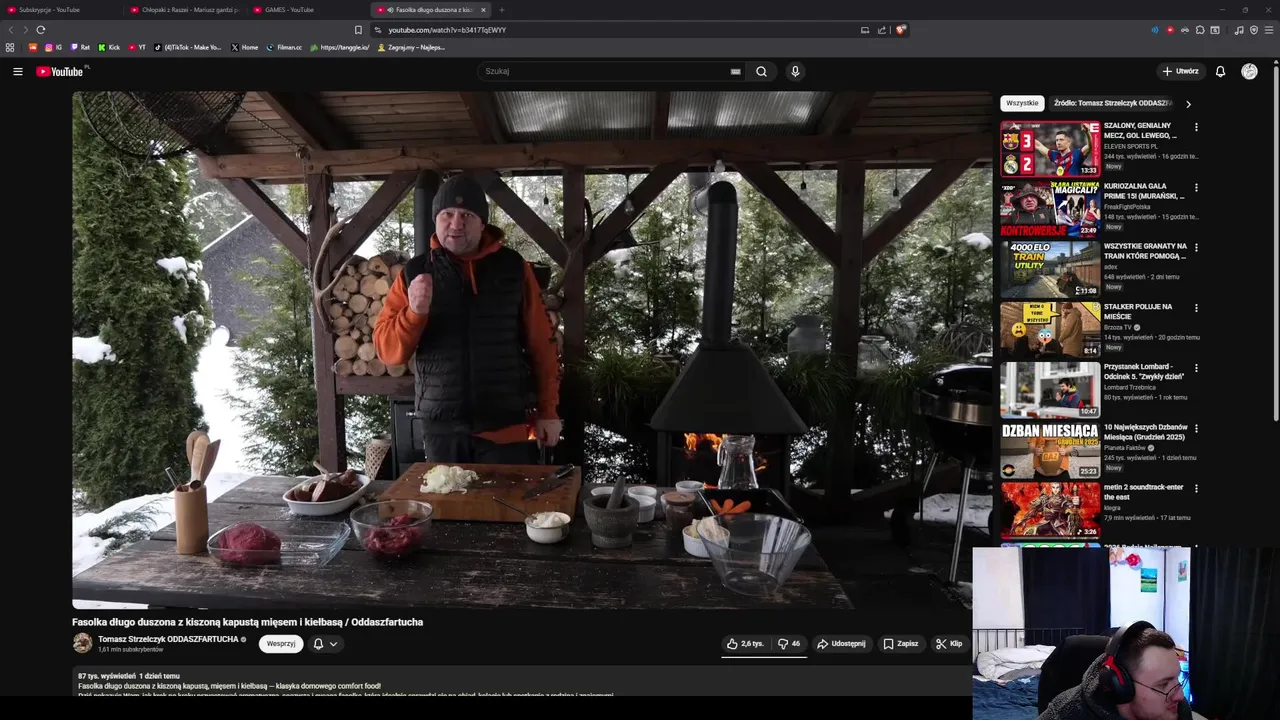Screen dimensions: 1280x720
Task: Open the TikTok - Make Yo... bookmark
Action: (x=188, y=47)
